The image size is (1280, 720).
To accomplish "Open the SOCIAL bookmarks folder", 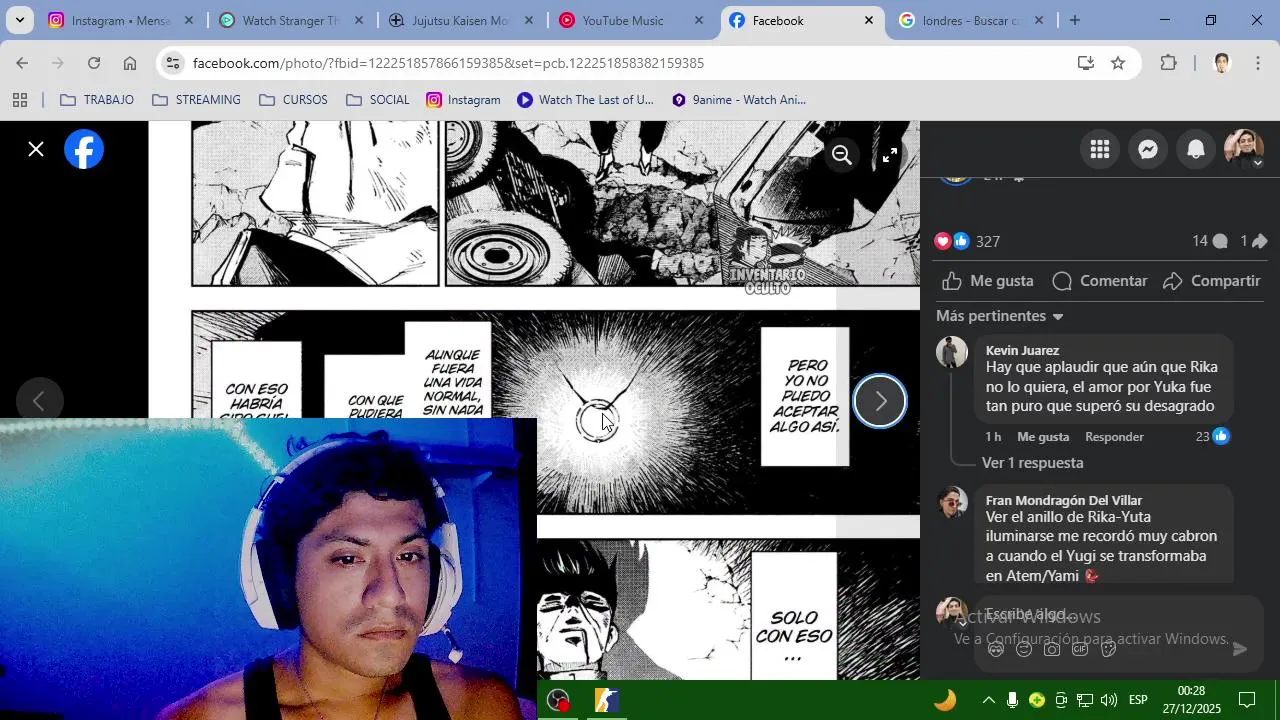I will pos(378,100).
